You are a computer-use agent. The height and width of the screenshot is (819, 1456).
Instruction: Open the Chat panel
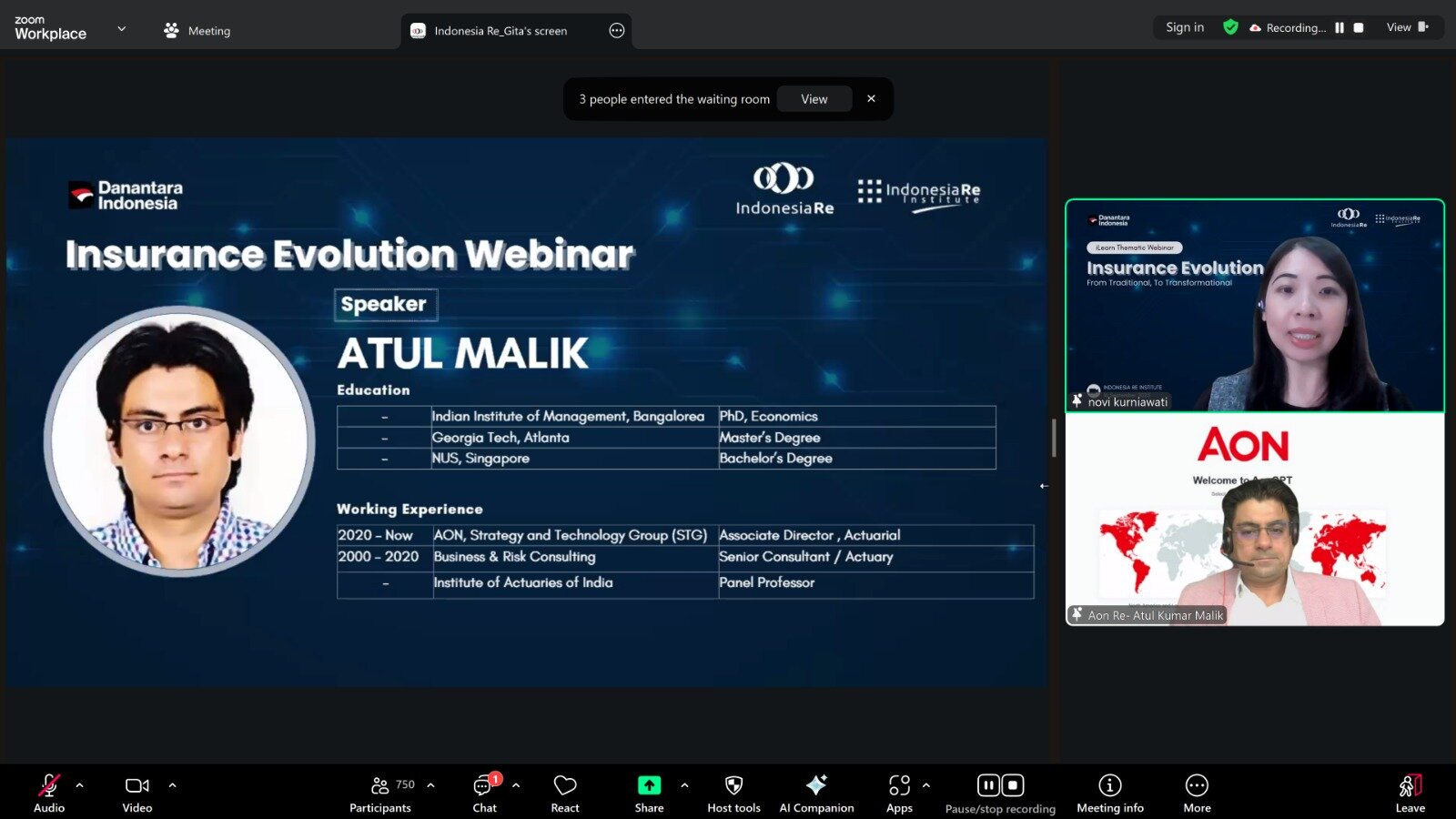484,793
